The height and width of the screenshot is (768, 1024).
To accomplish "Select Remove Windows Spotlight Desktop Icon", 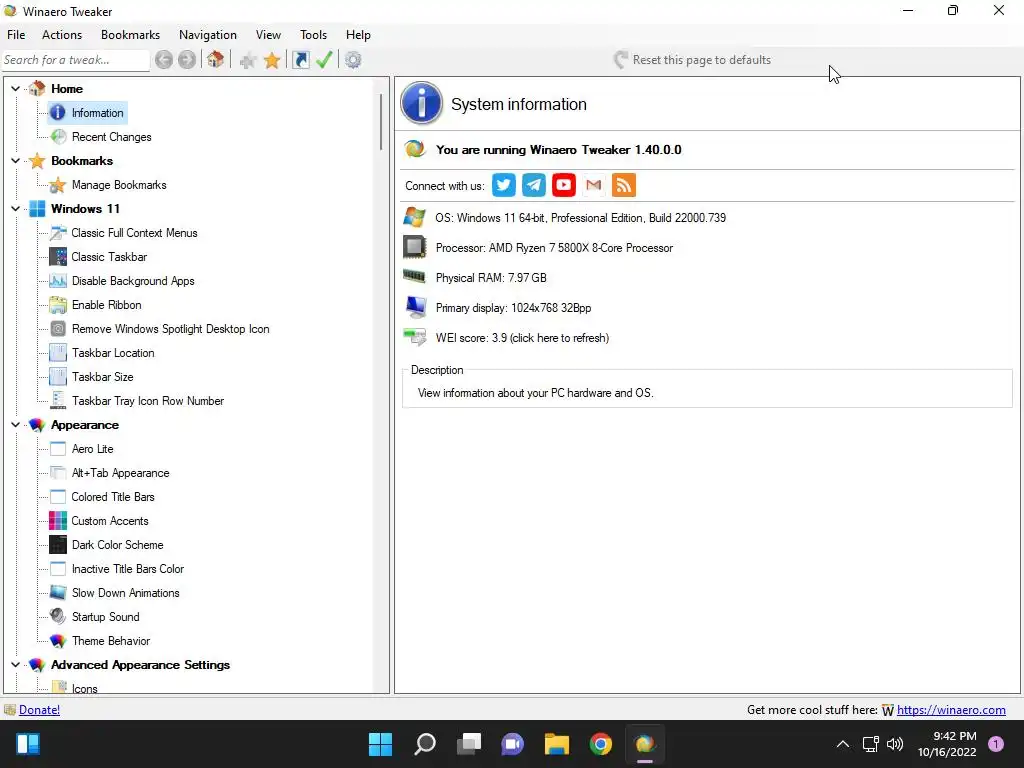I will (170, 328).
